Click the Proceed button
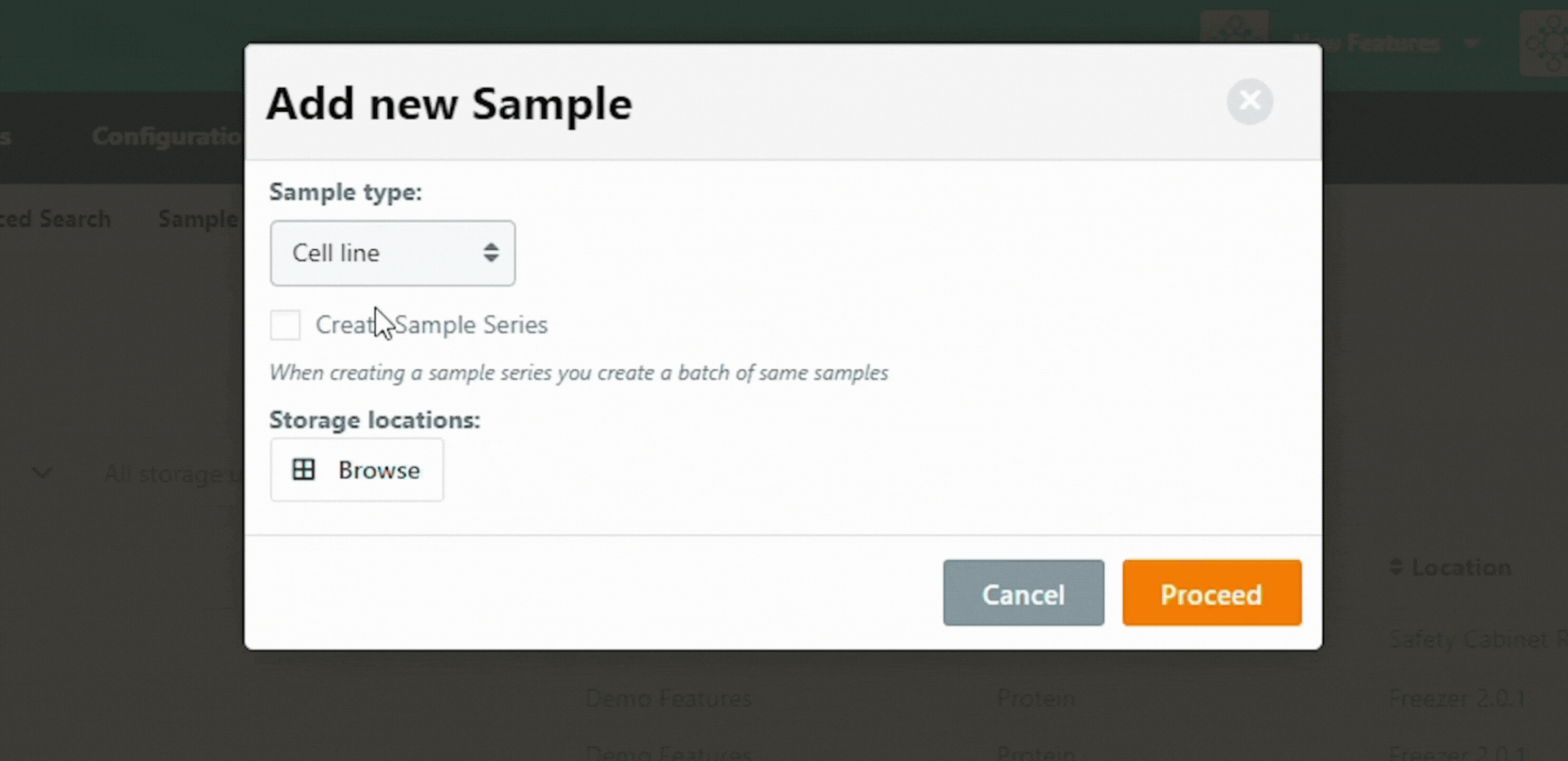 (x=1212, y=593)
